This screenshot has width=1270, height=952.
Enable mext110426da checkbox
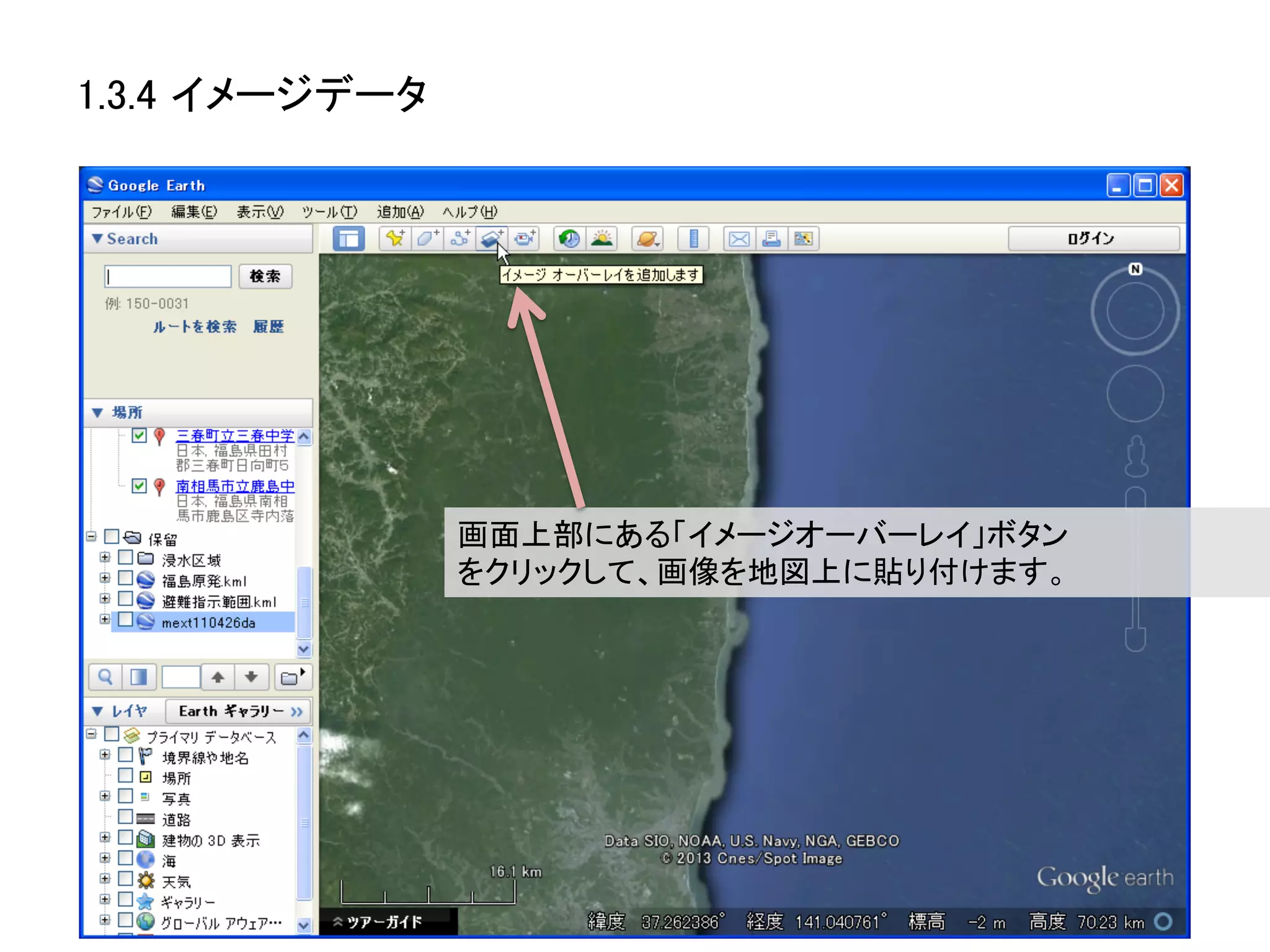tap(125, 619)
